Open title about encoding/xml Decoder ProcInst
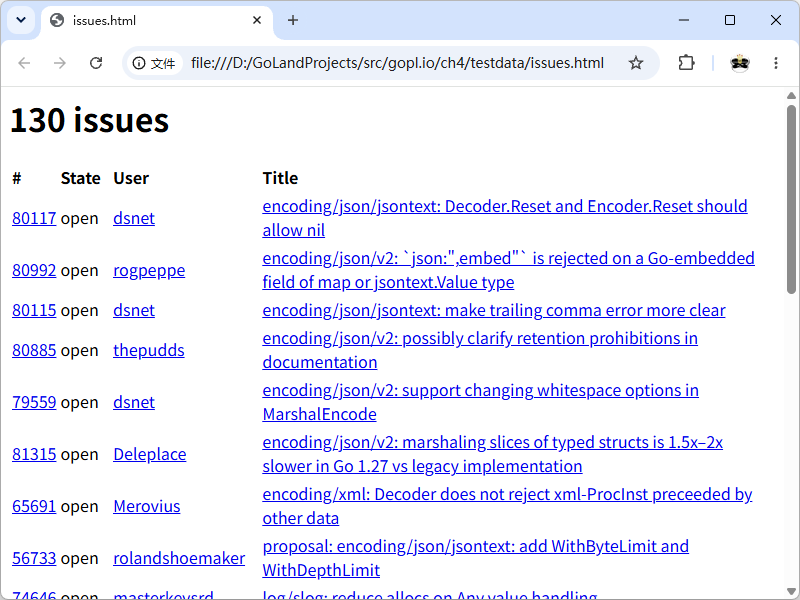Image resolution: width=800 pixels, height=600 pixels. (507, 507)
